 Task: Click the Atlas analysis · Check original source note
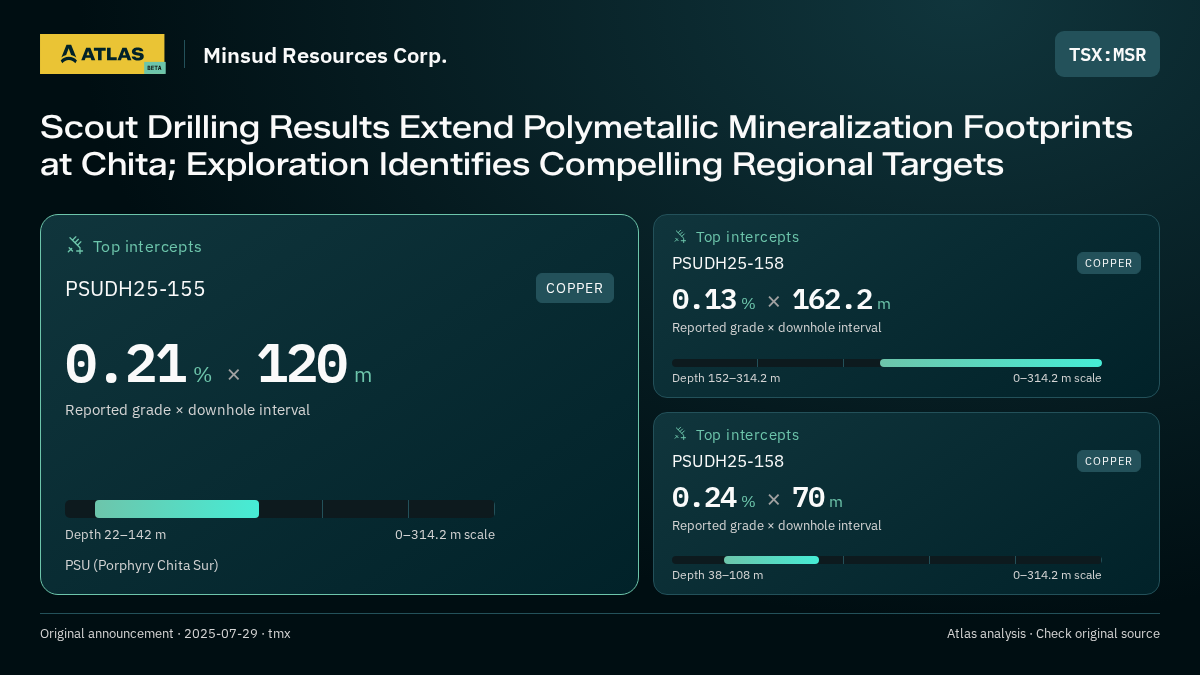tap(1053, 634)
